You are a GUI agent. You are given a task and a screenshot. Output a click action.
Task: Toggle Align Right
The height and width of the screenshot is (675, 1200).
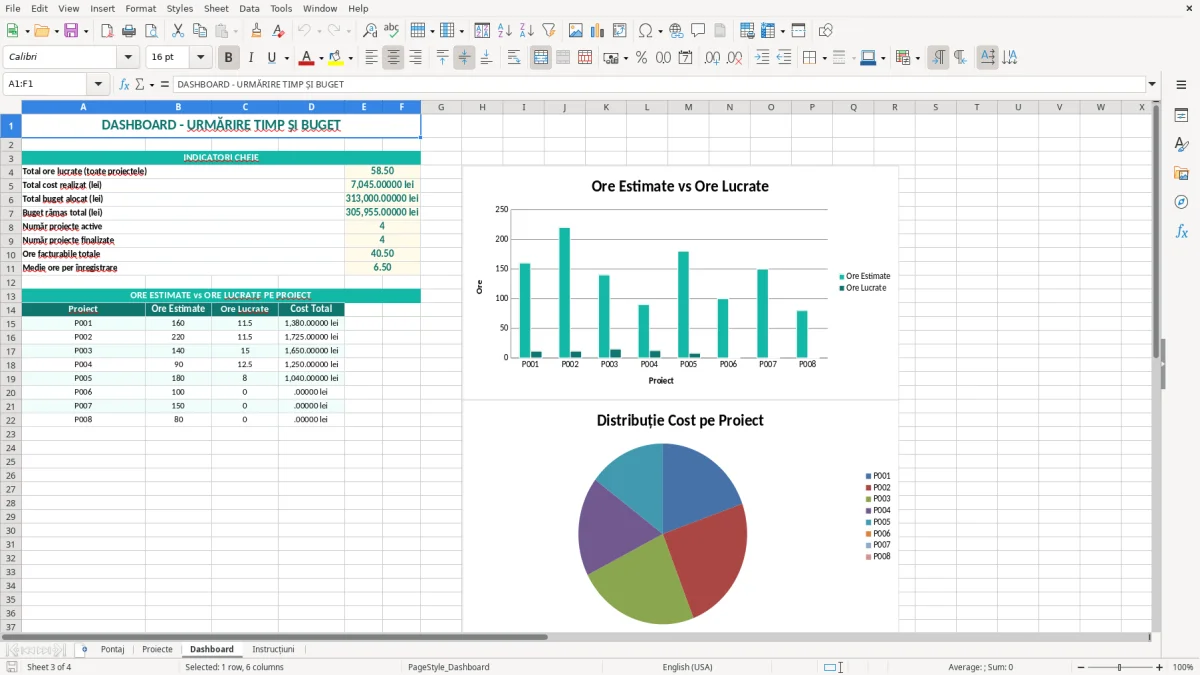415,58
